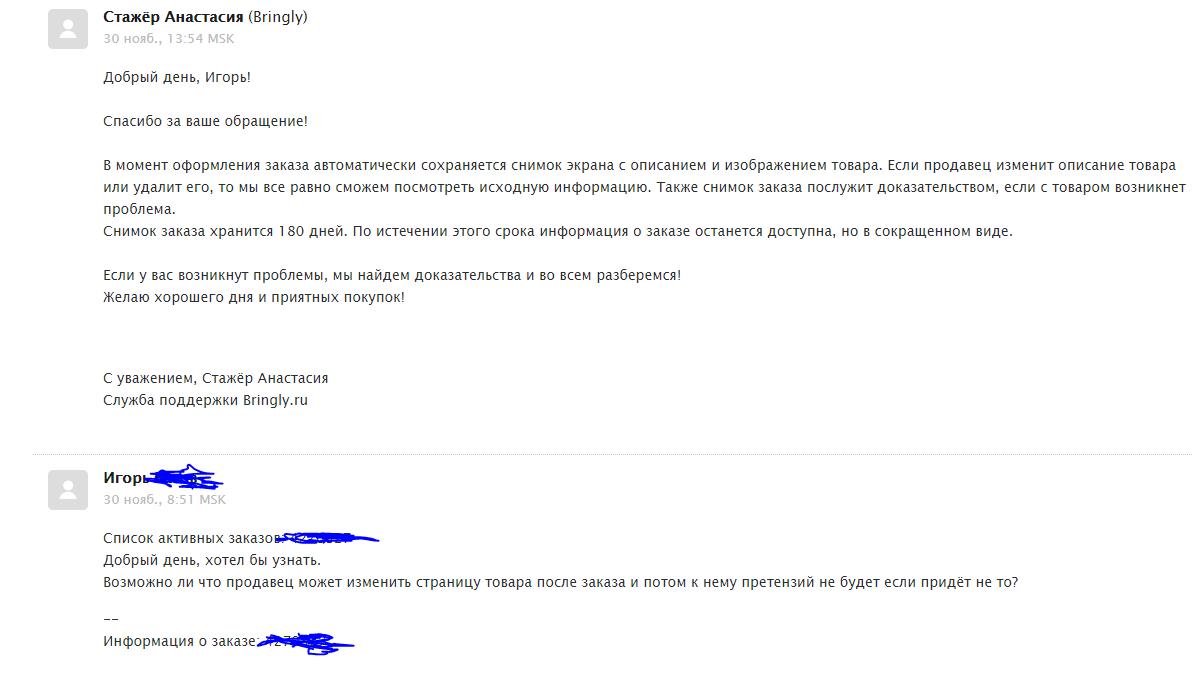Click Bringly.ru in the support signature
The image size is (1204, 686).
(x=275, y=400)
